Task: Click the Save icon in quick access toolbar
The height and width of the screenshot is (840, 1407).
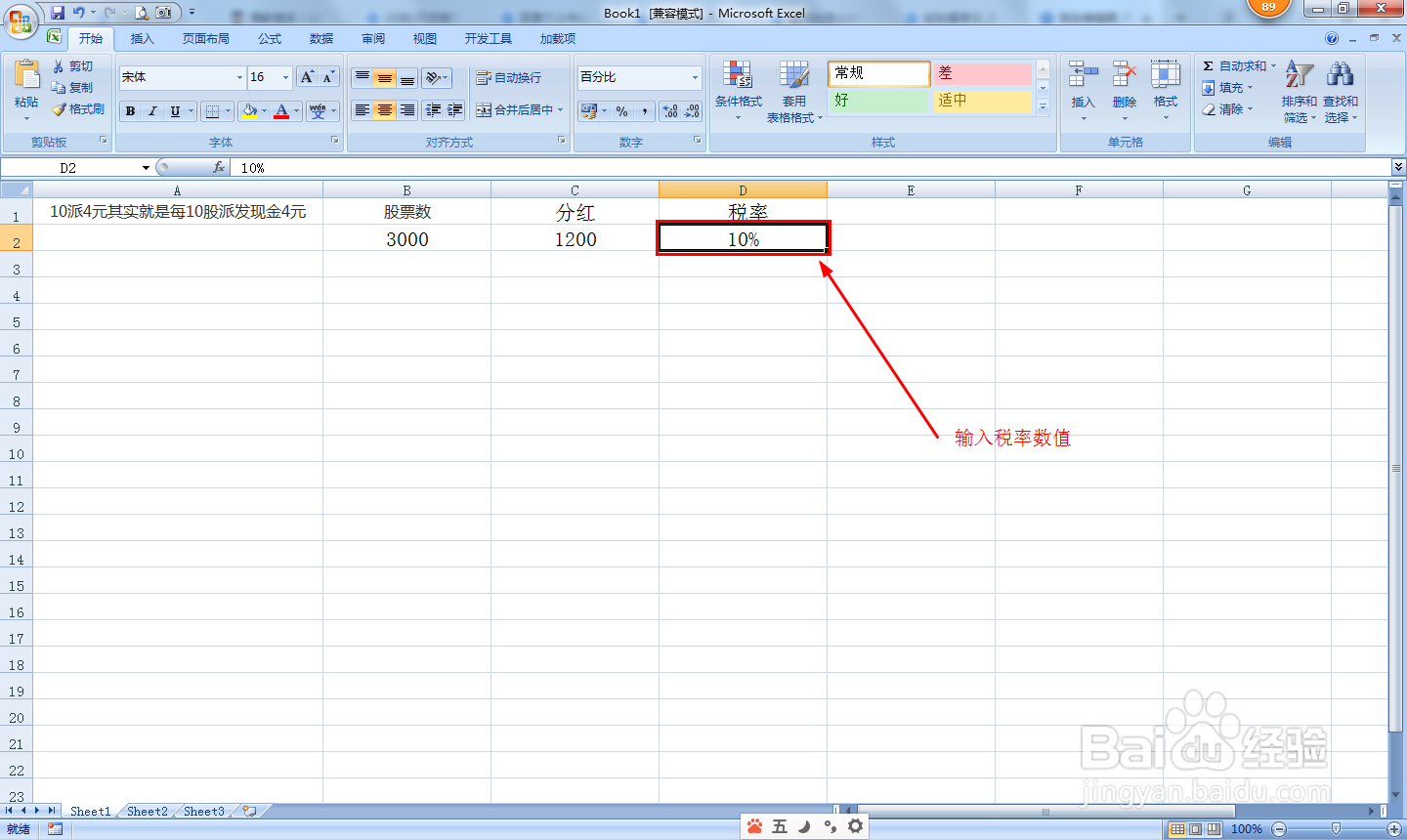Action: (x=58, y=13)
